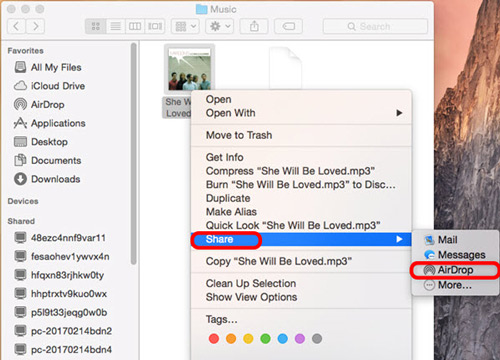The height and width of the screenshot is (360, 500).
Task: Switch to column view
Action: pos(135,26)
